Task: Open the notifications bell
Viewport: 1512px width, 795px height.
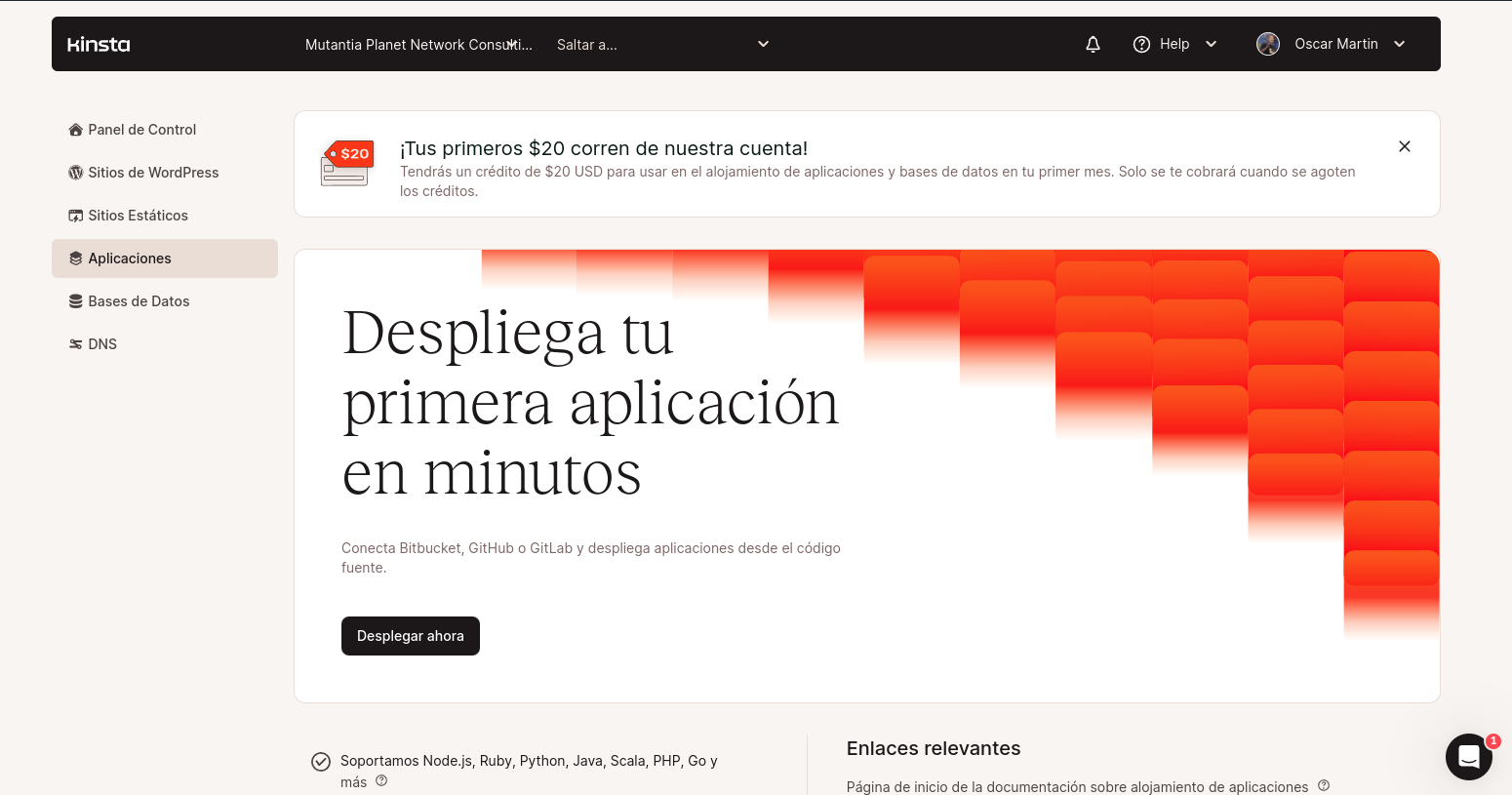Action: pos(1093,44)
